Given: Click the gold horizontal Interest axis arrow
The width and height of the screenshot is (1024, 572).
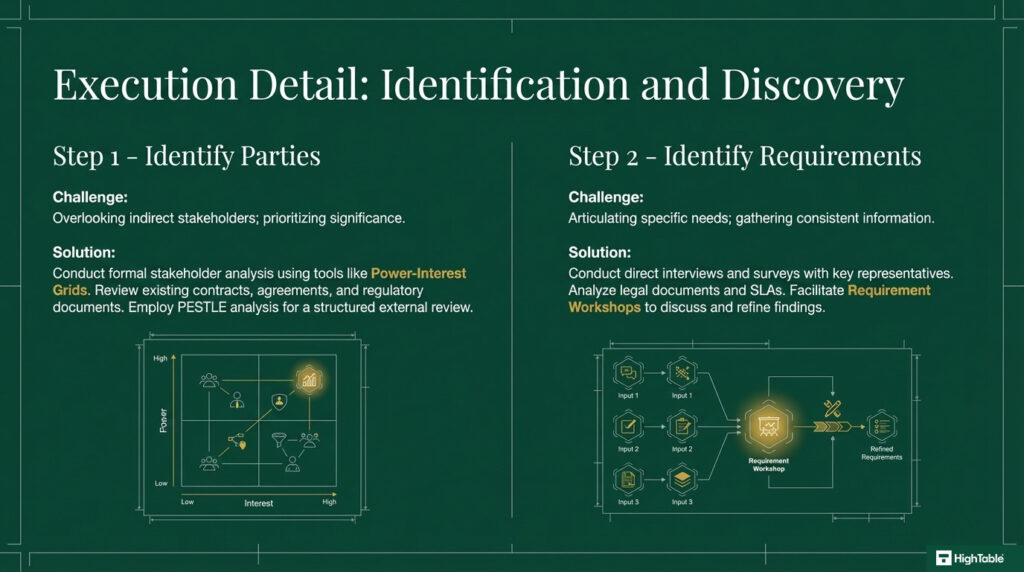Looking at the screenshot, I should [x=259, y=495].
